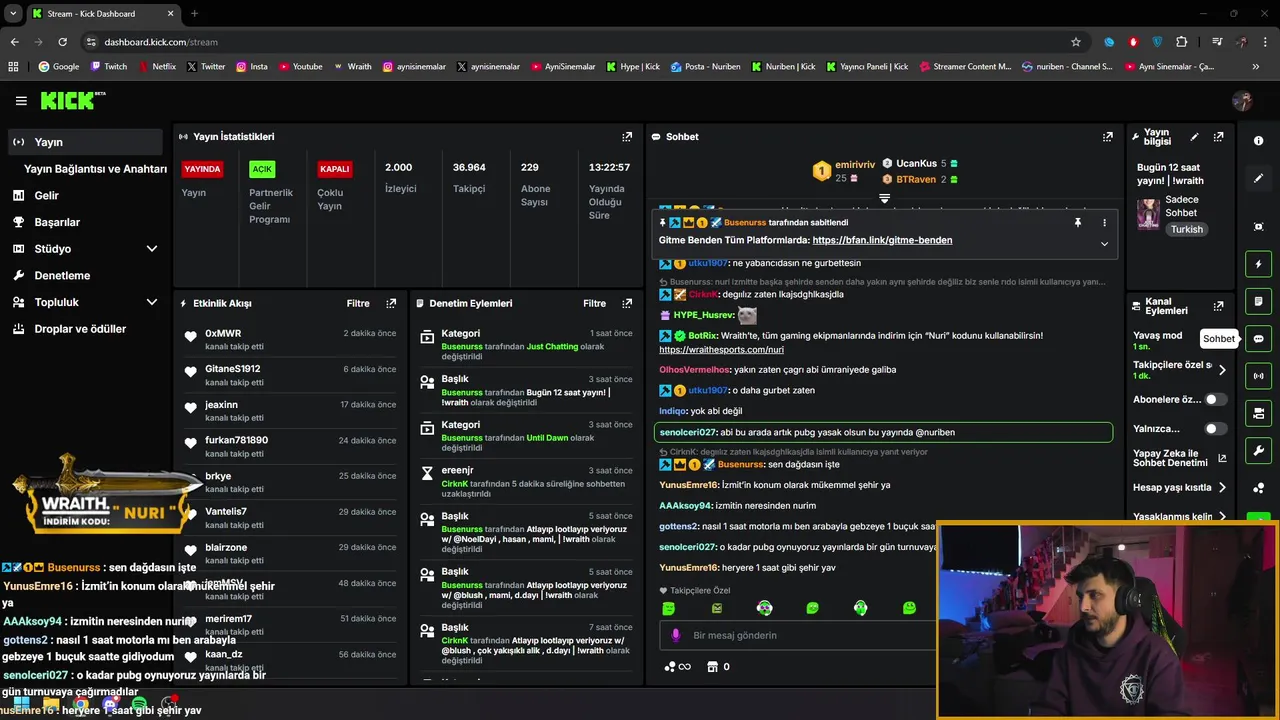Viewport: 1280px width, 720px height.
Task: Reload the browser page
Action: click(x=62, y=42)
